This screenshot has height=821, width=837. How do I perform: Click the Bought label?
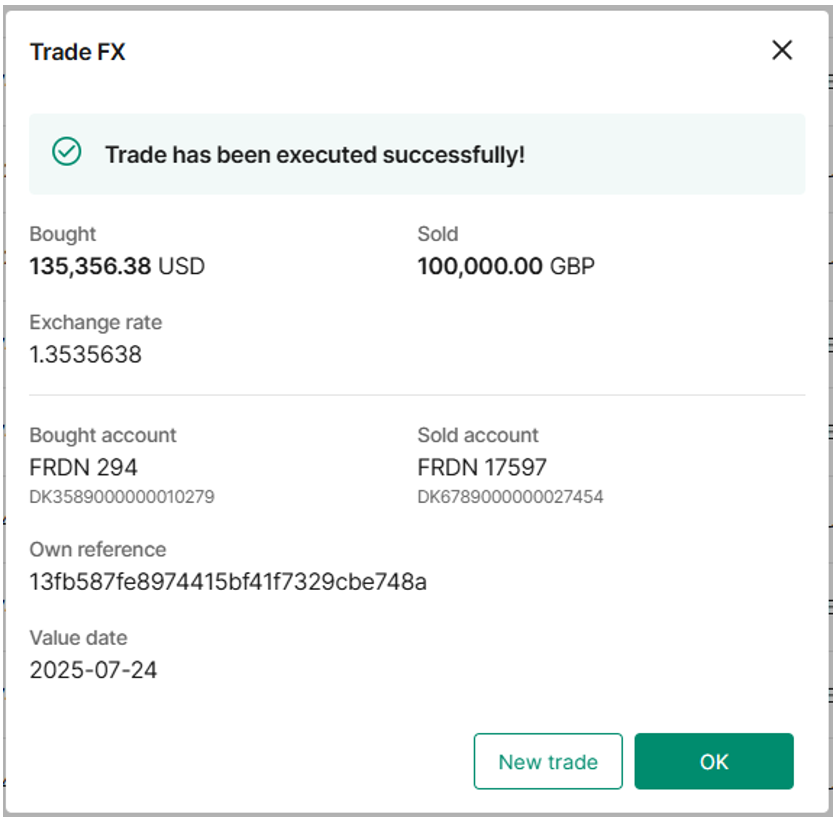(63, 234)
